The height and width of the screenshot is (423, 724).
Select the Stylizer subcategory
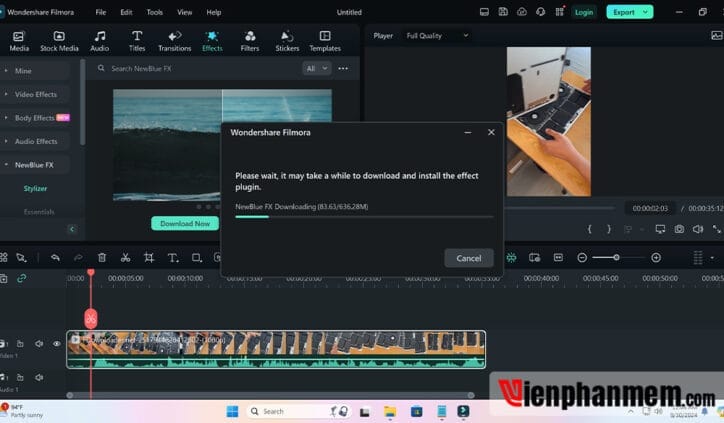(35, 189)
